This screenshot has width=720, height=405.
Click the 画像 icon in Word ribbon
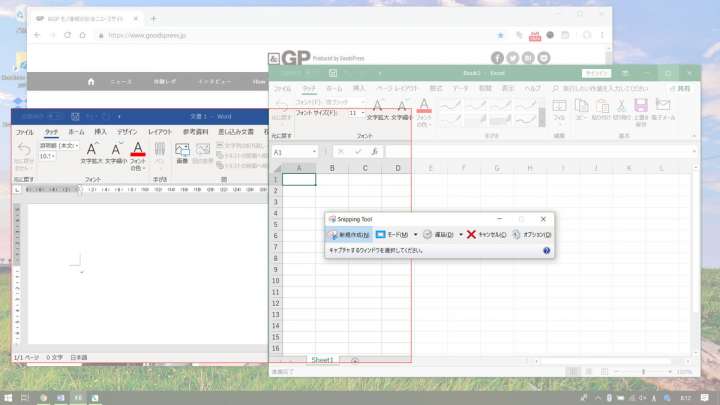pyautogui.click(x=182, y=150)
